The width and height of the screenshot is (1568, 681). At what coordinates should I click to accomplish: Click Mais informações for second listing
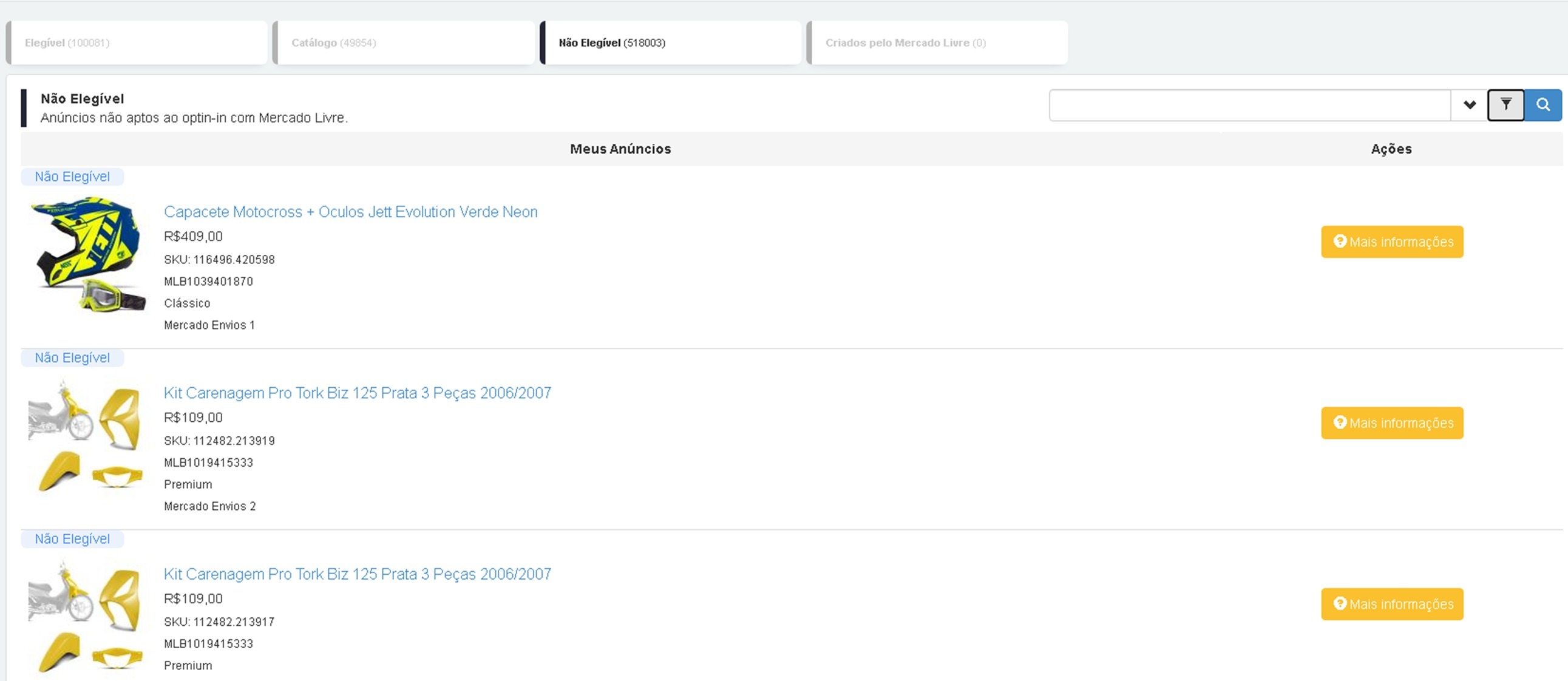1391,423
